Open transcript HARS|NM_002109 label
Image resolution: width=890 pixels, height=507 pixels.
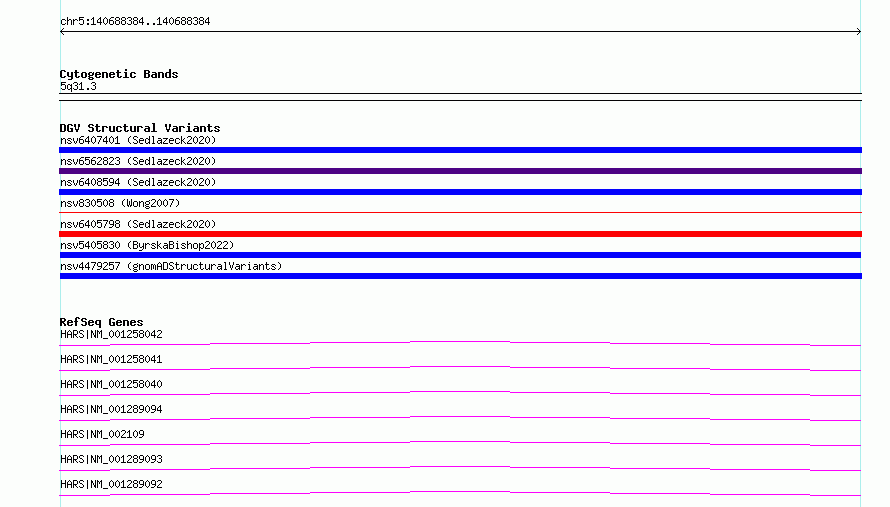[x=102, y=434]
